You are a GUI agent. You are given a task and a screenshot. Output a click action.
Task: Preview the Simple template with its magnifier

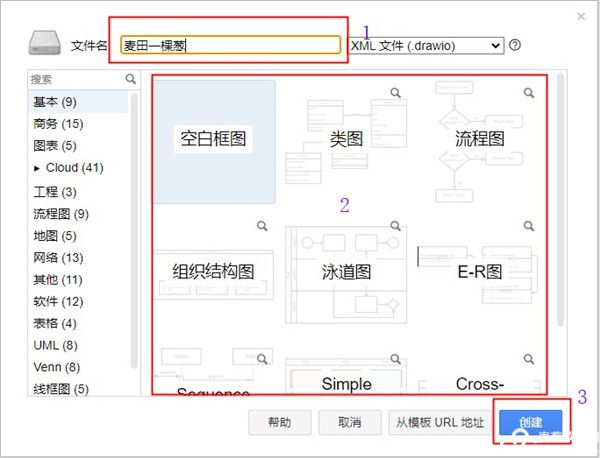(396, 359)
